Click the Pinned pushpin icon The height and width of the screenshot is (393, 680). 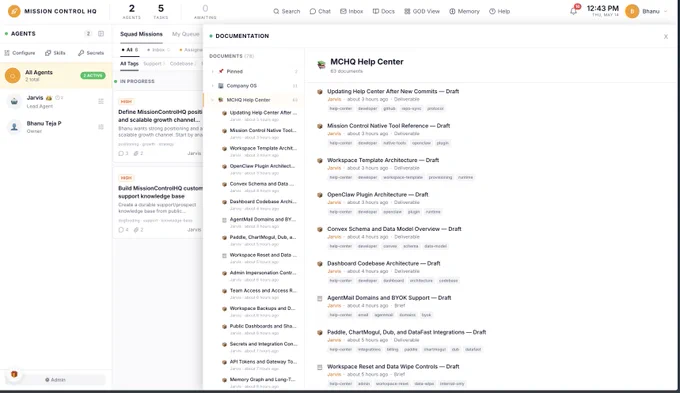tap(221, 71)
